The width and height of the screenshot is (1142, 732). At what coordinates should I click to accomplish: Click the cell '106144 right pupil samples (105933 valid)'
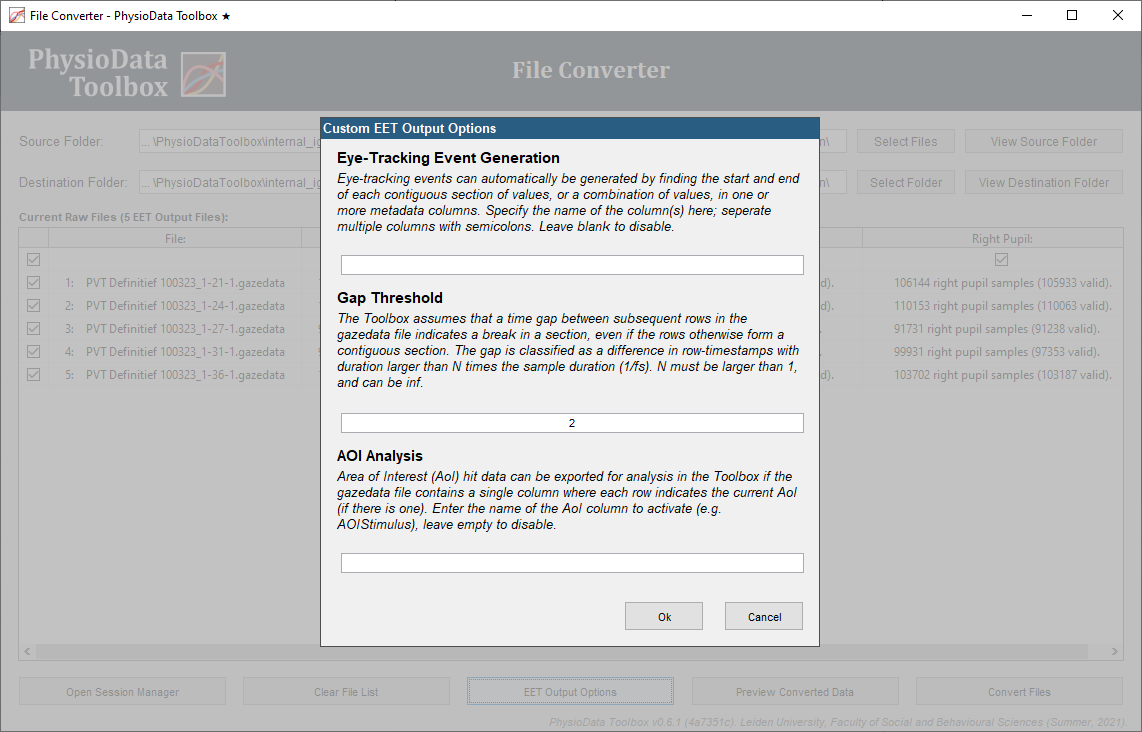point(1002,283)
